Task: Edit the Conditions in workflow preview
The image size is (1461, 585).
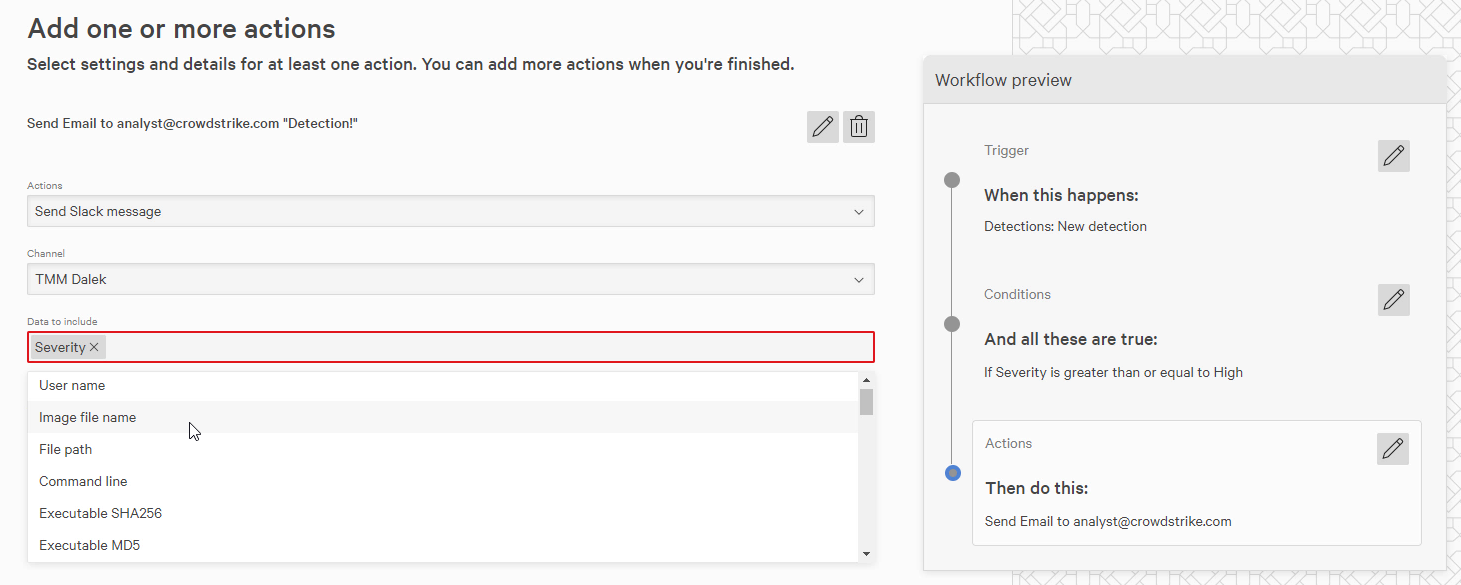Action: tap(1393, 300)
